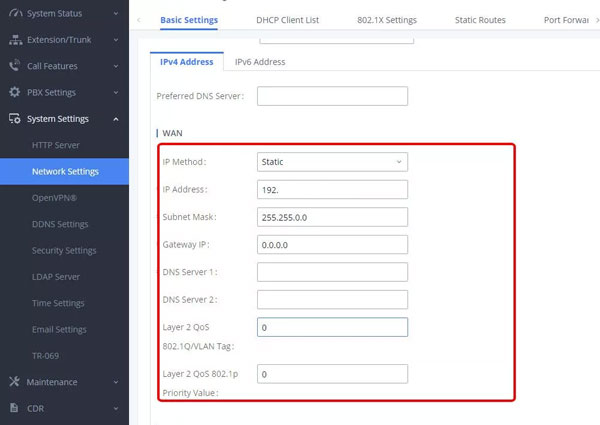Select the IPv6 Address tab
This screenshot has width=600, height=425.
260,62
